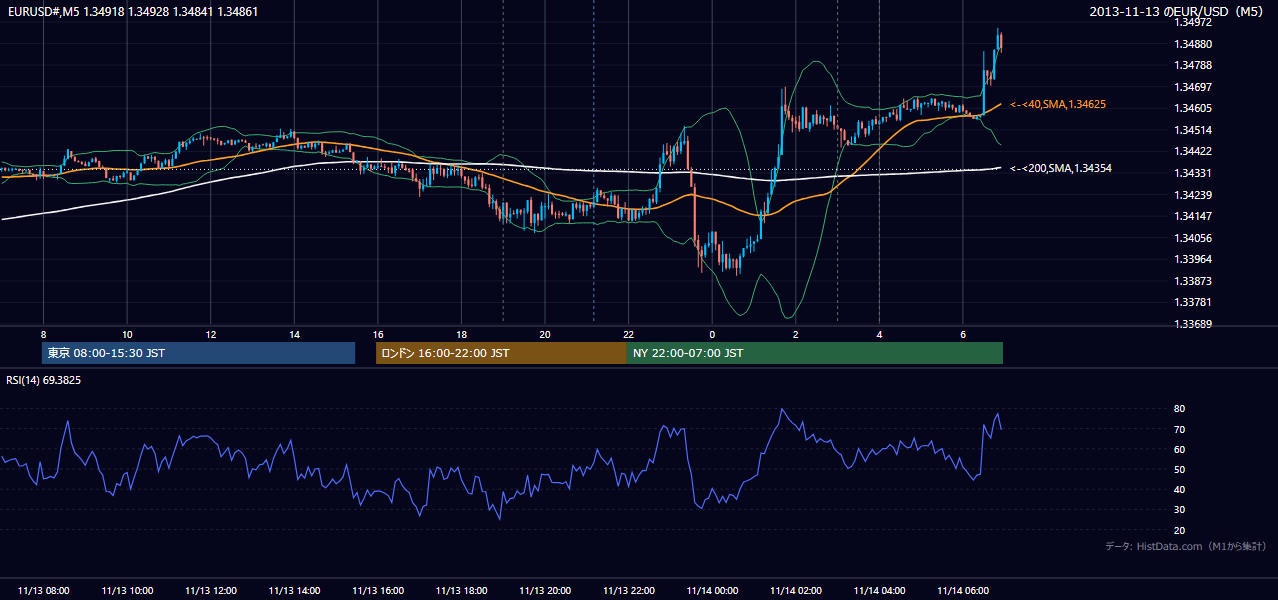1278x600 pixels.
Task: Click price axis value 1.33689
Action: pyautogui.click(x=1193, y=324)
